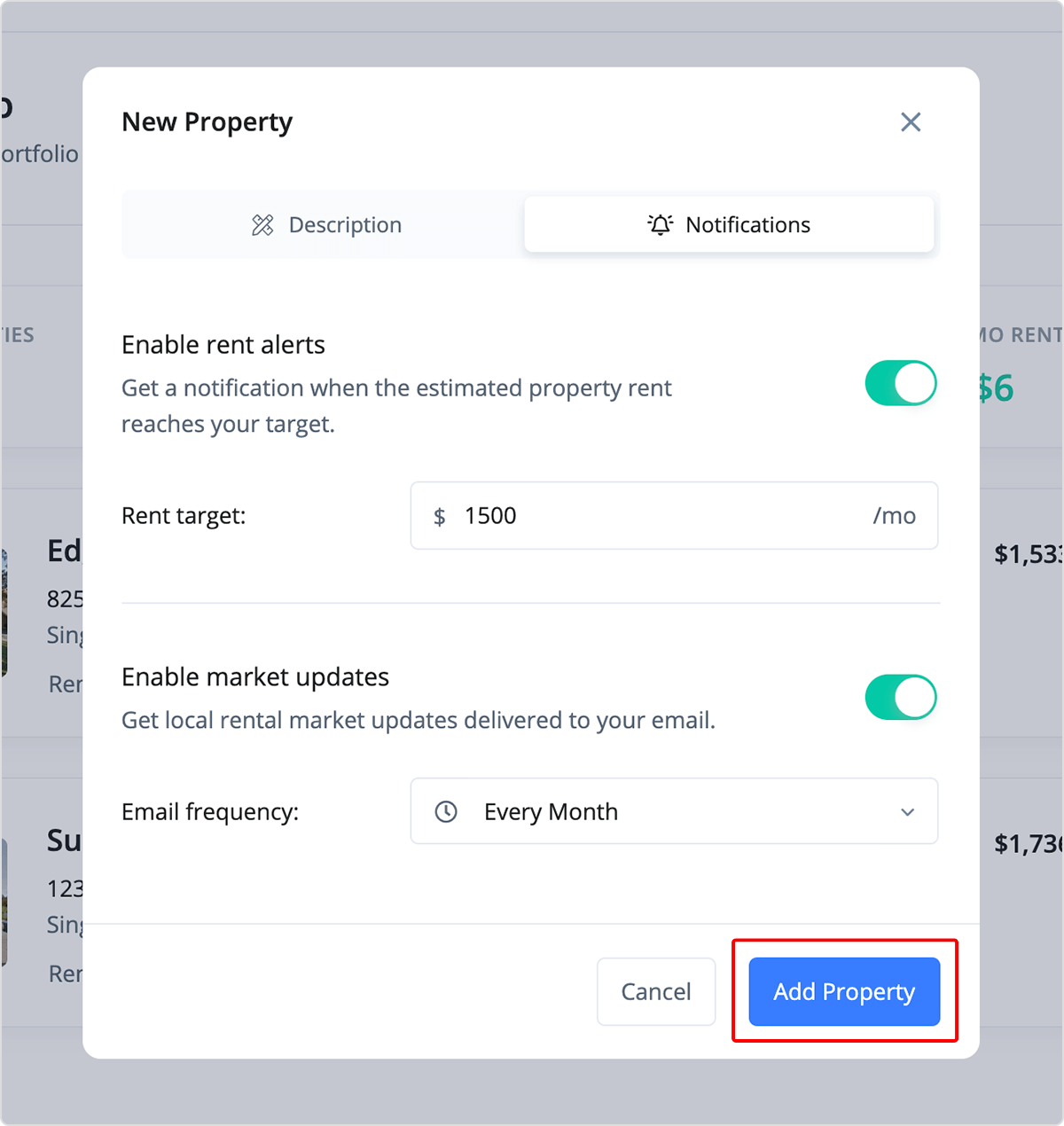
Task: Click the clock icon in Email frequency
Action: [x=446, y=811]
